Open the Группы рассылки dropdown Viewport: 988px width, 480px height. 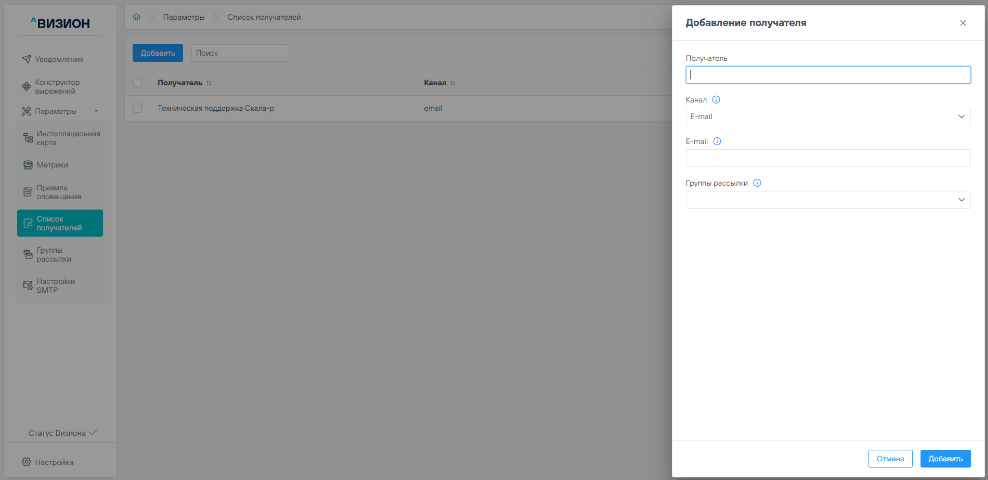click(x=827, y=200)
